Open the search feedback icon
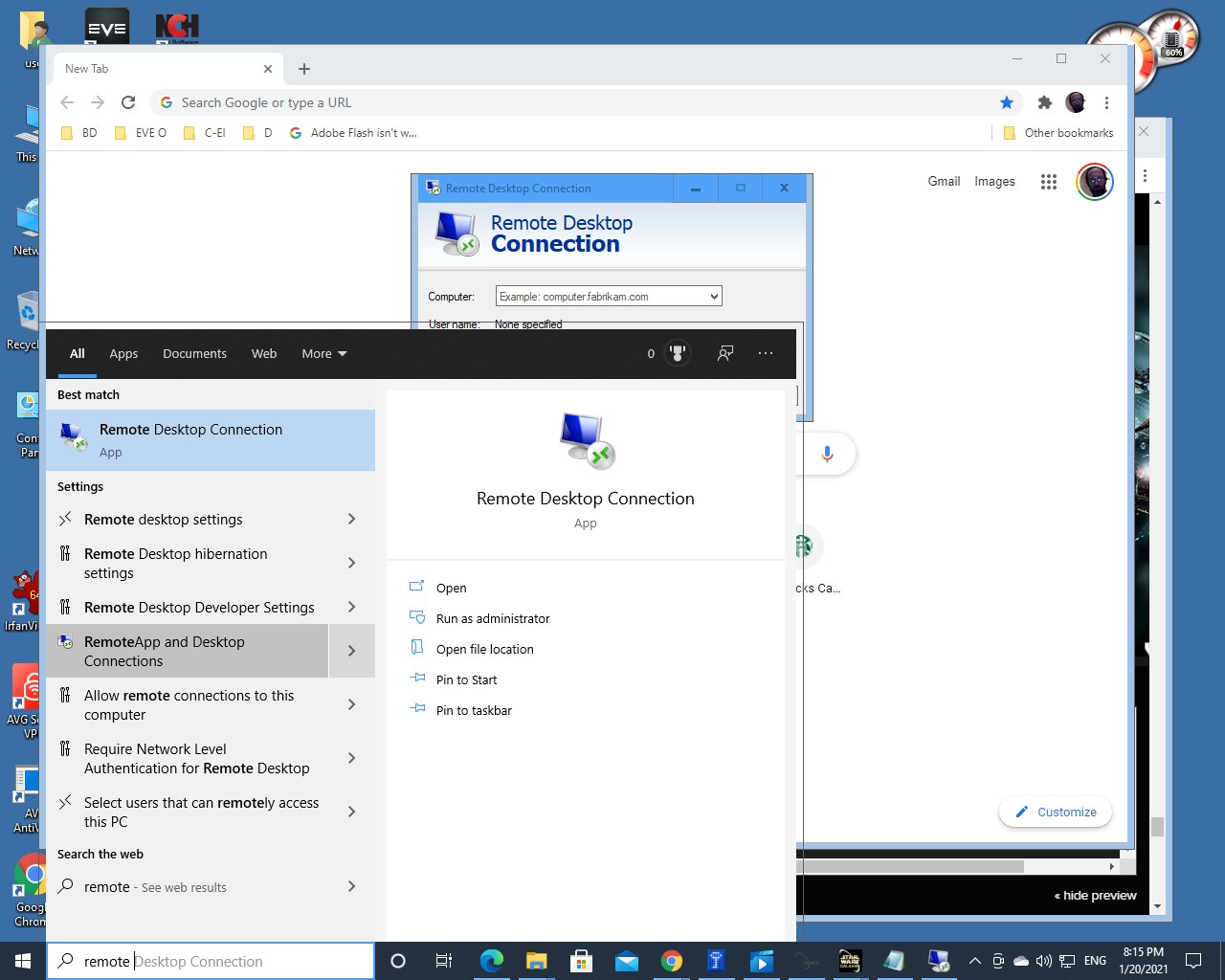 [x=725, y=353]
